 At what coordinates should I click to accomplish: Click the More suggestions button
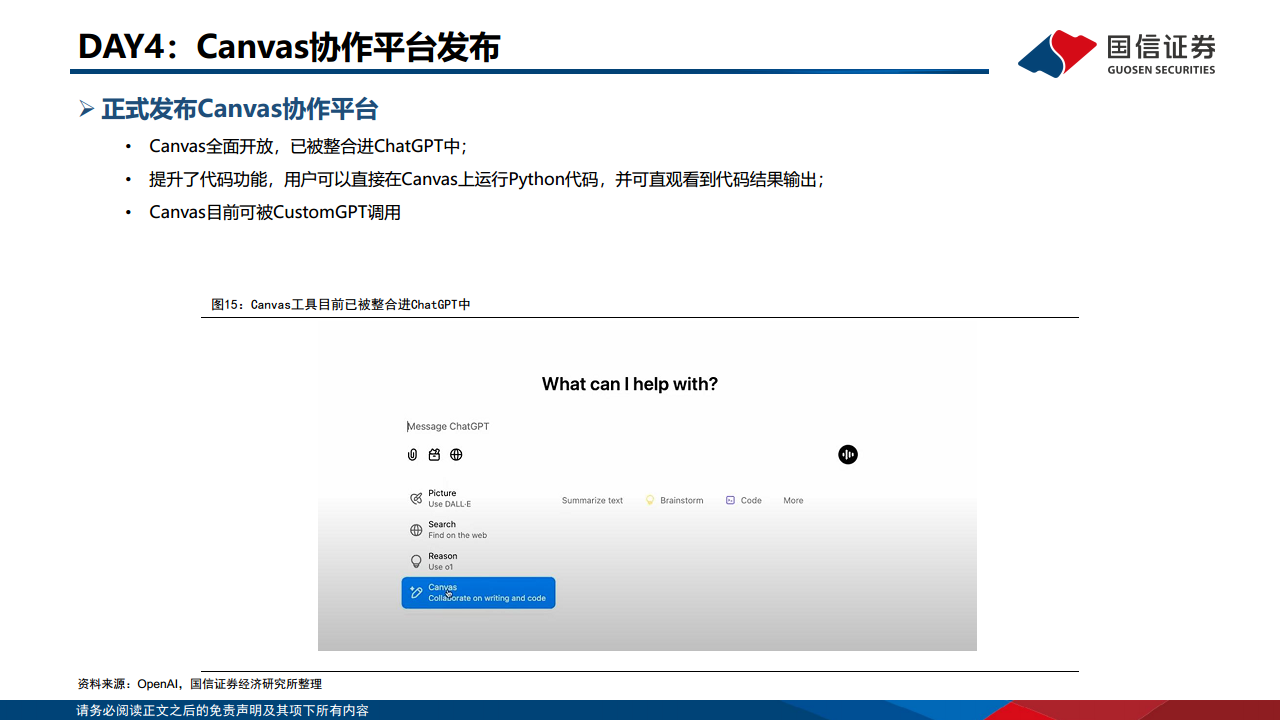[793, 500]
